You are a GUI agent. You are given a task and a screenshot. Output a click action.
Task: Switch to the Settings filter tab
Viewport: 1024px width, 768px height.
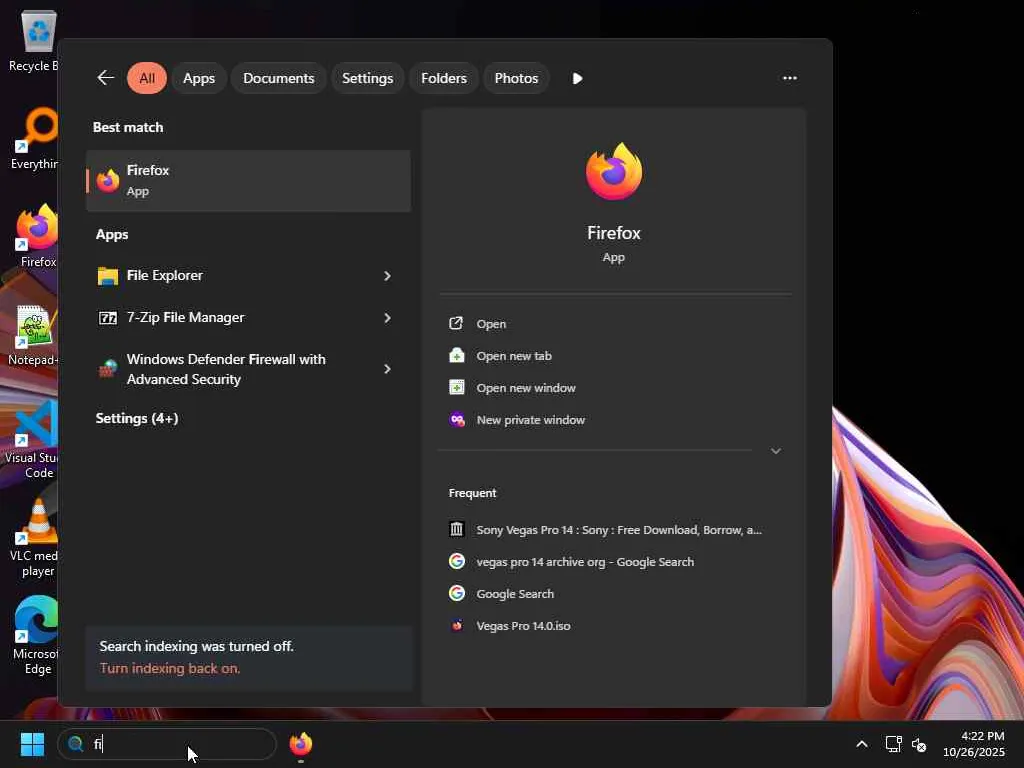click(367, 78)
